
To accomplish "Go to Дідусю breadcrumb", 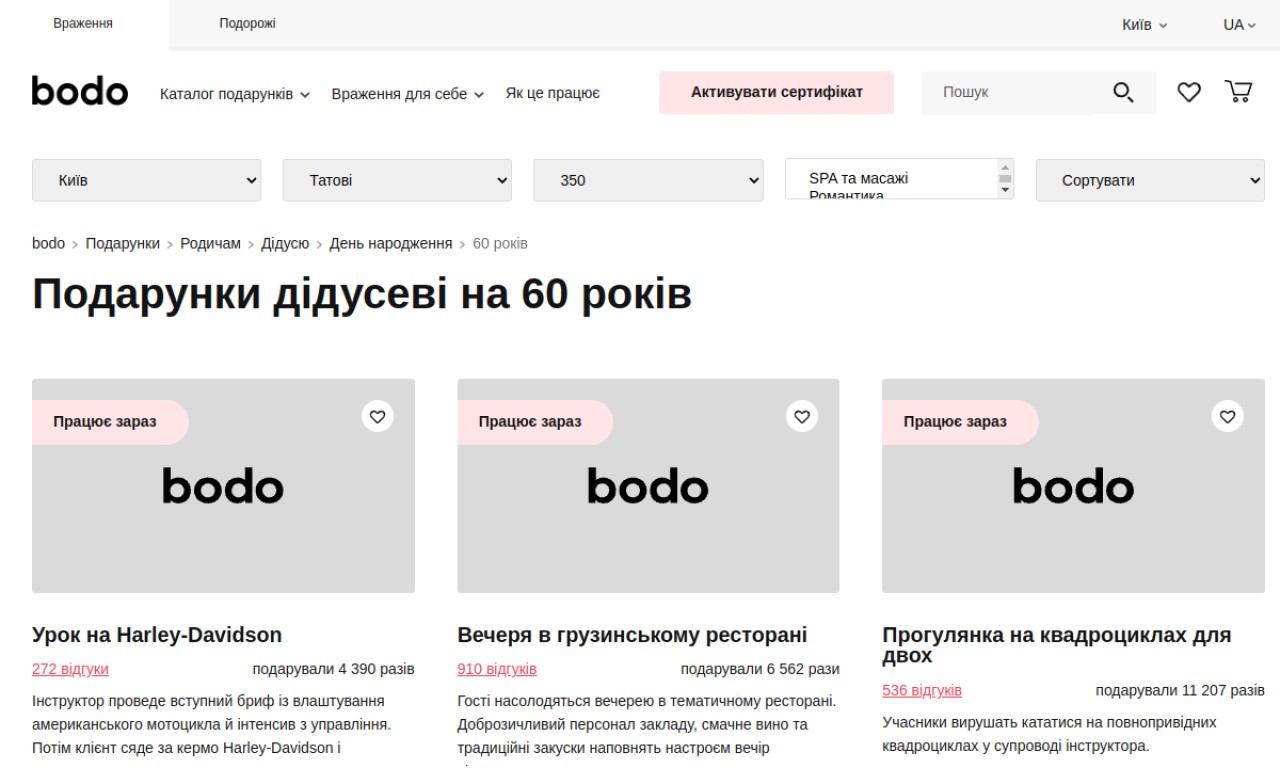I will (285, 243).
